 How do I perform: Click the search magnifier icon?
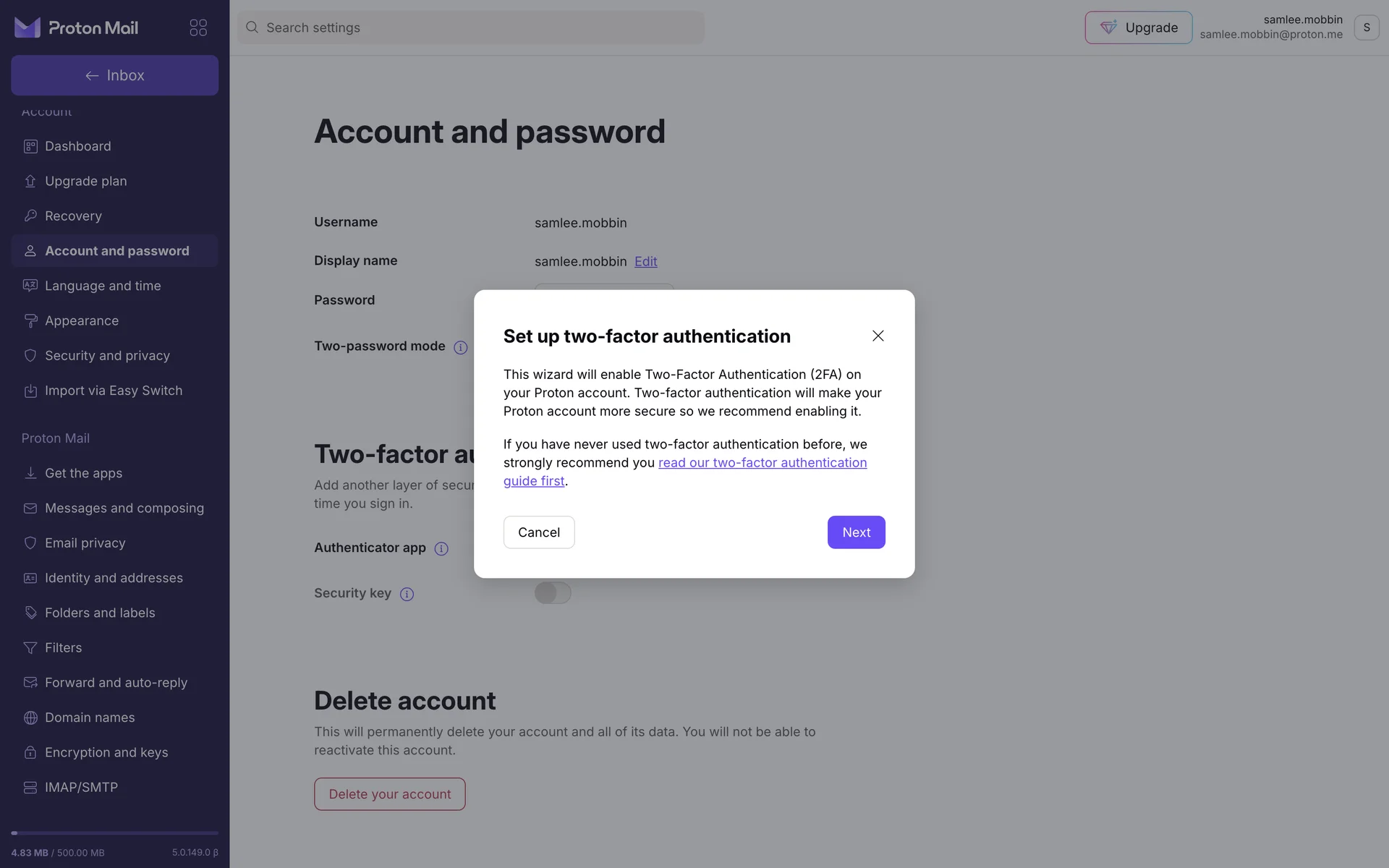(252, 27)
